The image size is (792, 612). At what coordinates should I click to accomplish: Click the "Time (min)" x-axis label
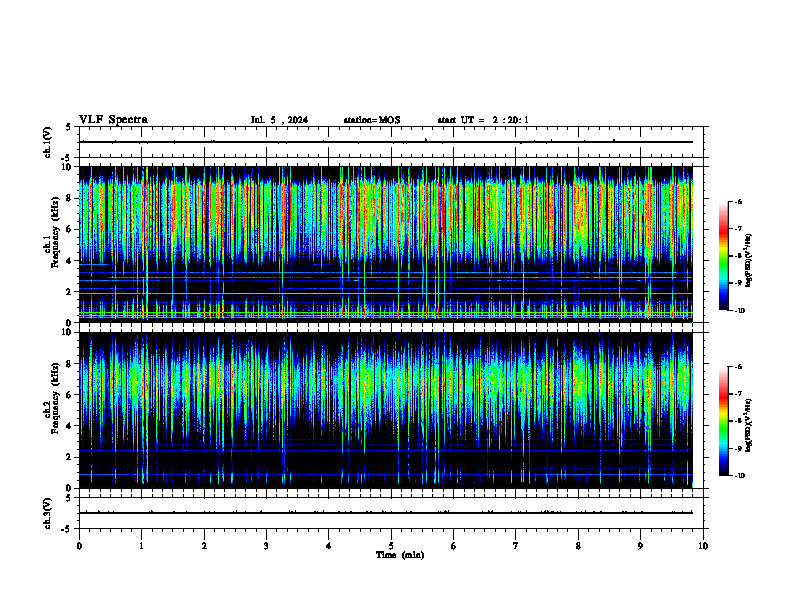(x=400, y=555)
